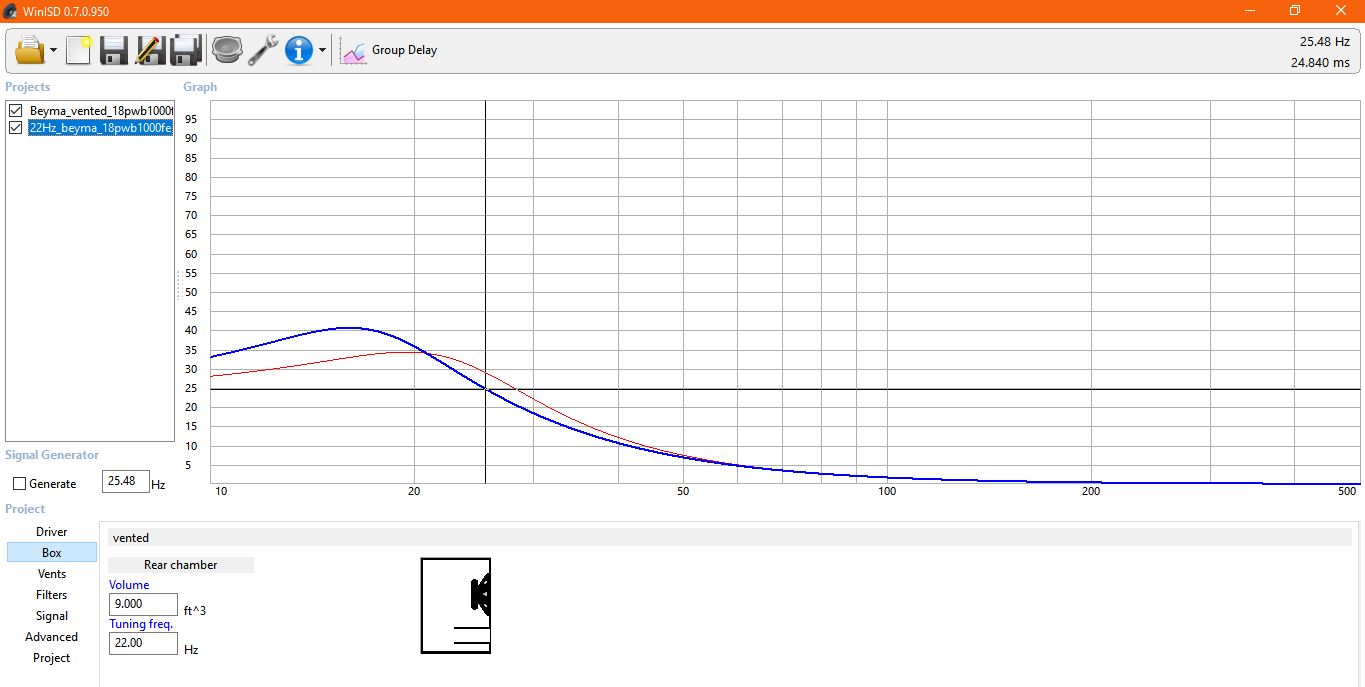Open the Project tab in the sidebar
Viewport: 1365px width, 687px height.
(52, 658)
